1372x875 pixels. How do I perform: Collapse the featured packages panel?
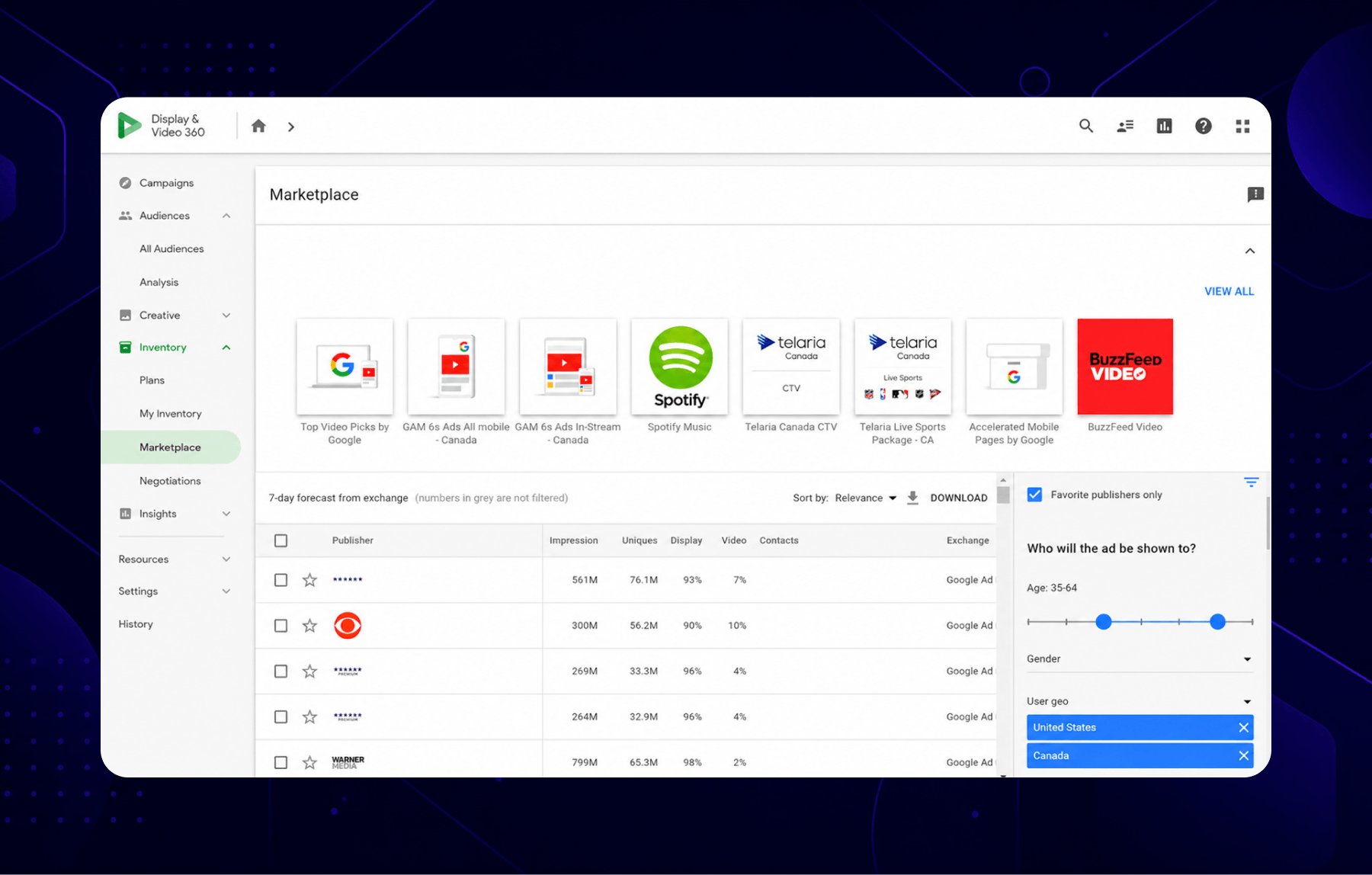[1250, 251]
